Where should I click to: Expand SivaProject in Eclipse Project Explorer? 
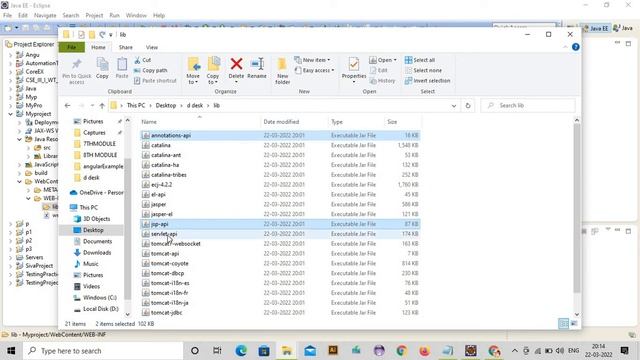click(x=11, y=266)
